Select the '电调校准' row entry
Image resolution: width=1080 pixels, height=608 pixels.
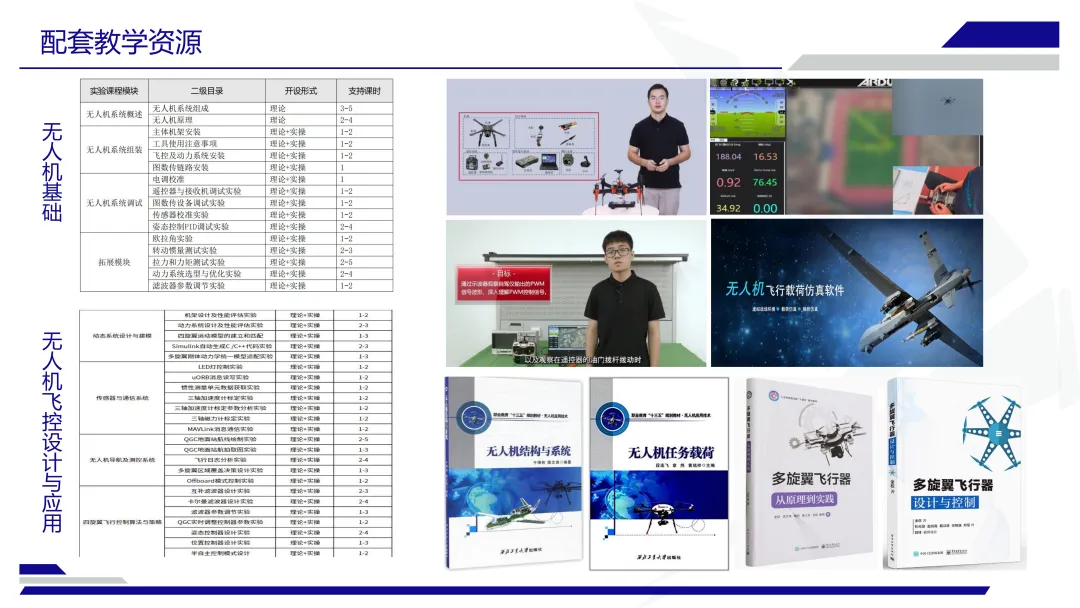[168, 179]
